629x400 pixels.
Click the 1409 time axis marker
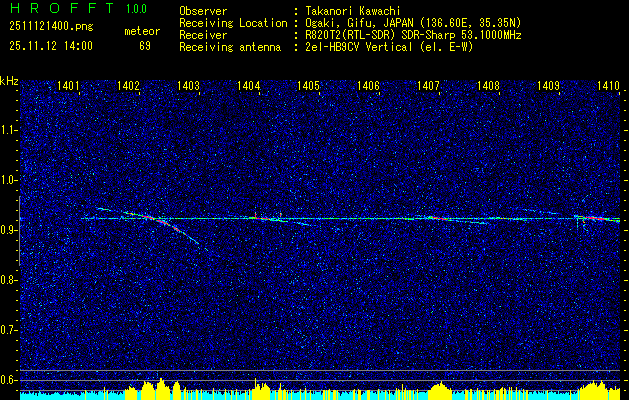coord(548,85)
